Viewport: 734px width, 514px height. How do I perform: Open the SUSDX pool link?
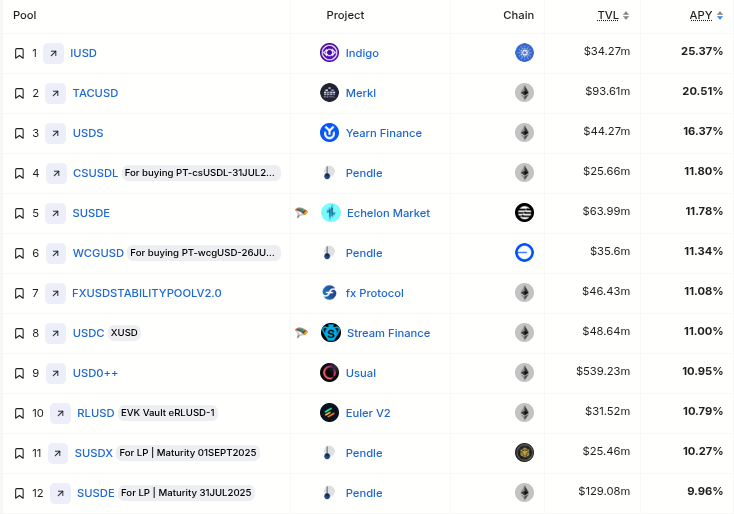click(x=94, y=453)
